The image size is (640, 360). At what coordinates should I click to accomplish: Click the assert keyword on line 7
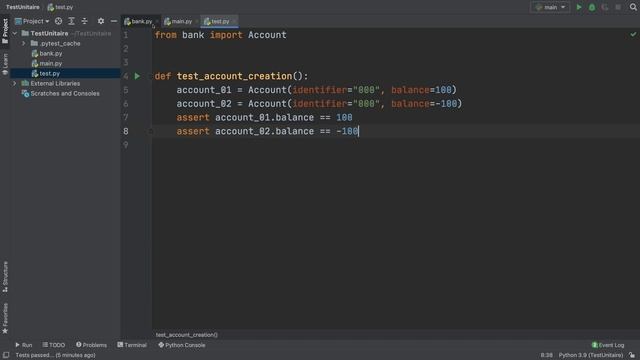pos(193,118)
